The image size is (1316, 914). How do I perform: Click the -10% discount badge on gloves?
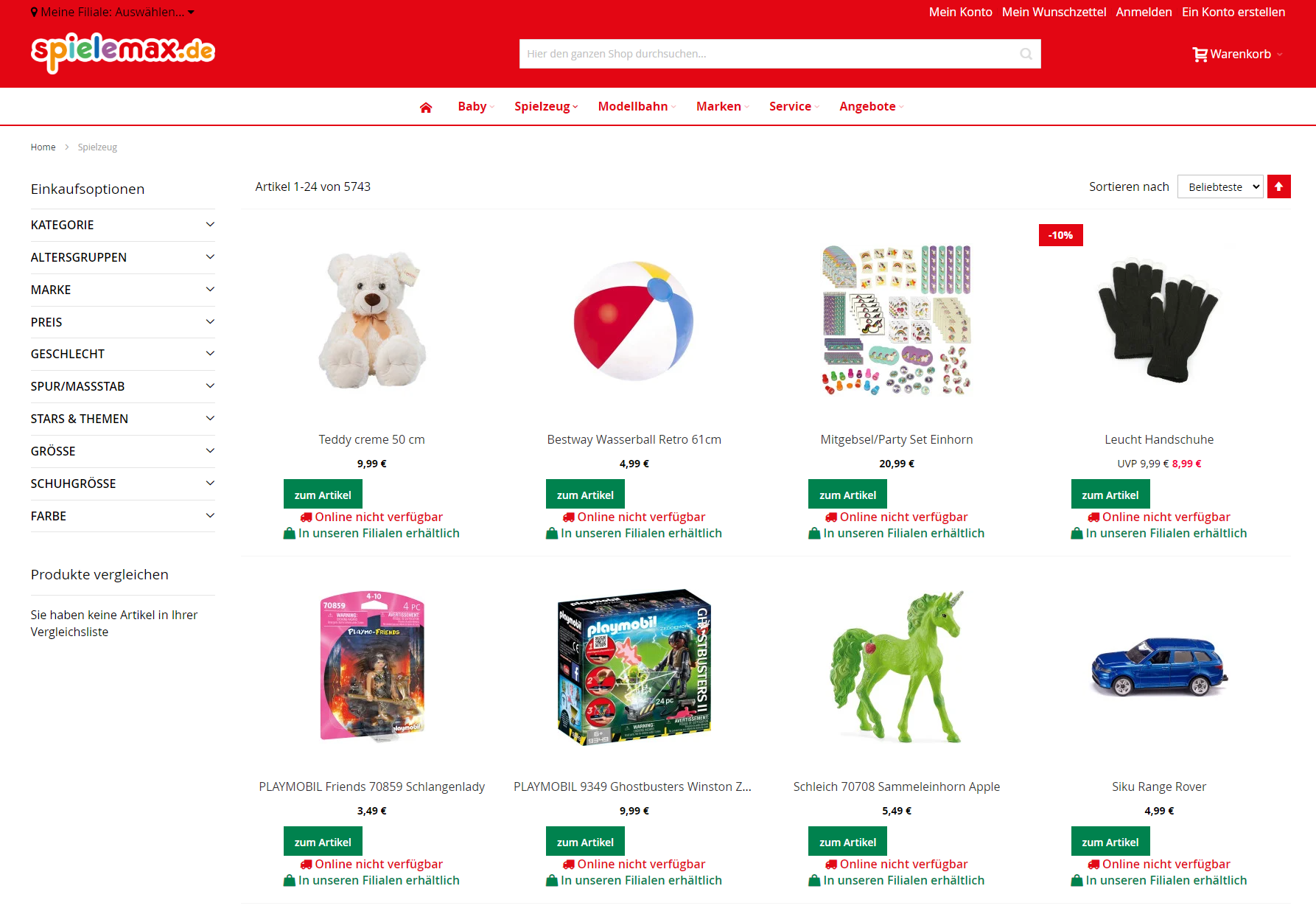point(1061,235)
